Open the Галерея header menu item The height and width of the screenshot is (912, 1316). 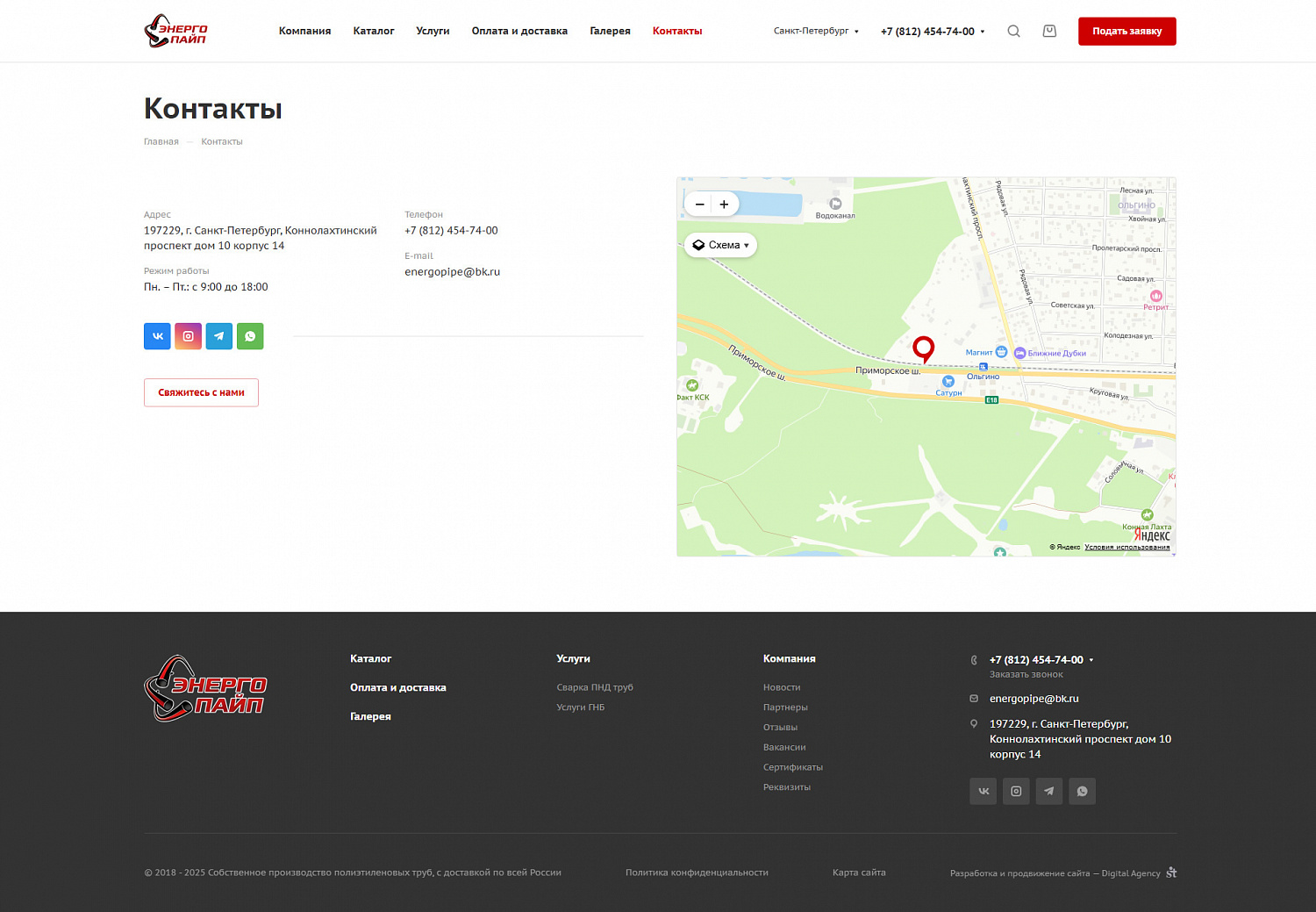pos(610,31)
